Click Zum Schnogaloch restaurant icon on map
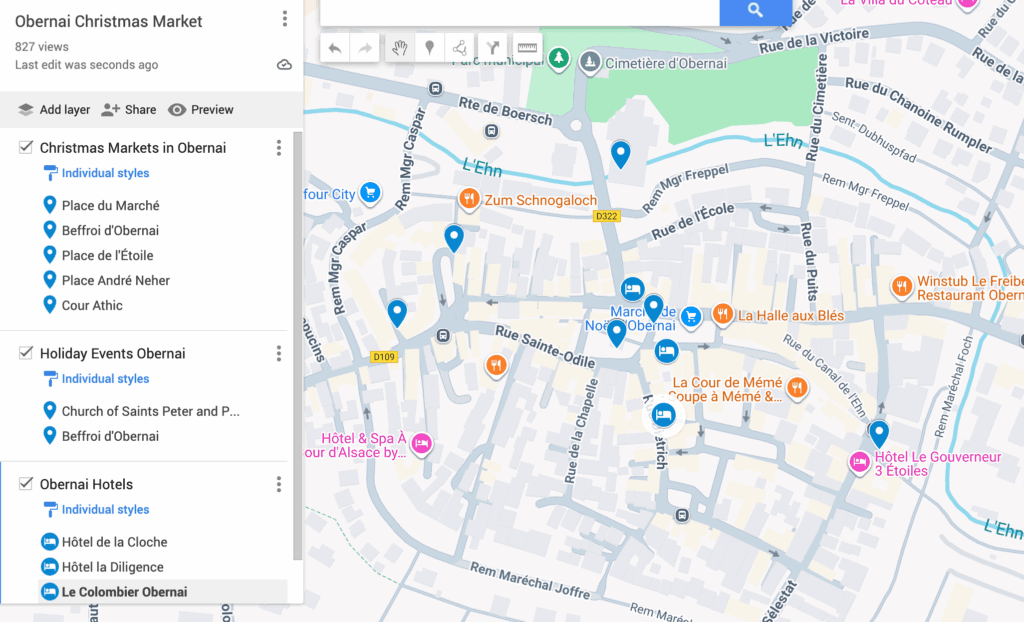Image resolution: width=1024 pixels, height=622 pixels. tap(469, 199)
